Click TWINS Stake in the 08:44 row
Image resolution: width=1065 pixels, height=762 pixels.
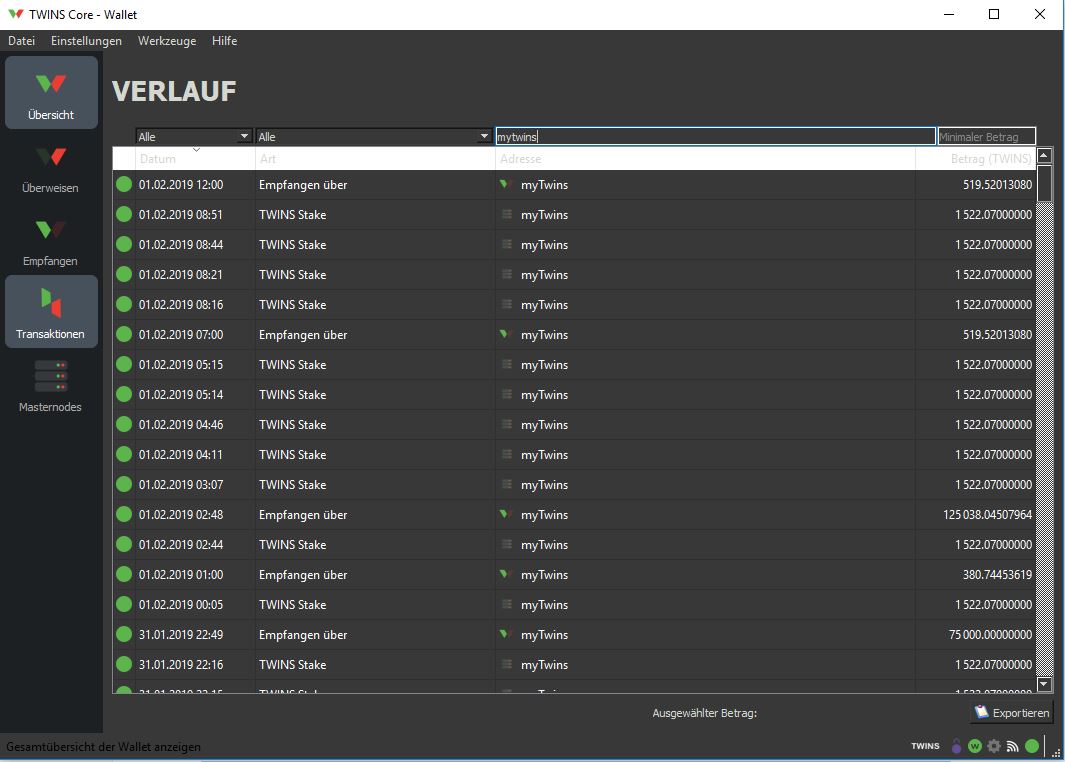point(292,244)
